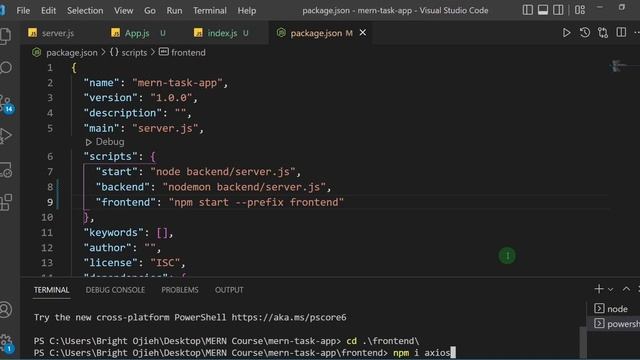Image resolution: width=640 pixels, height=360 pixels.
Task: Click the "mern-task-app" value
Action: pos(177,83)
